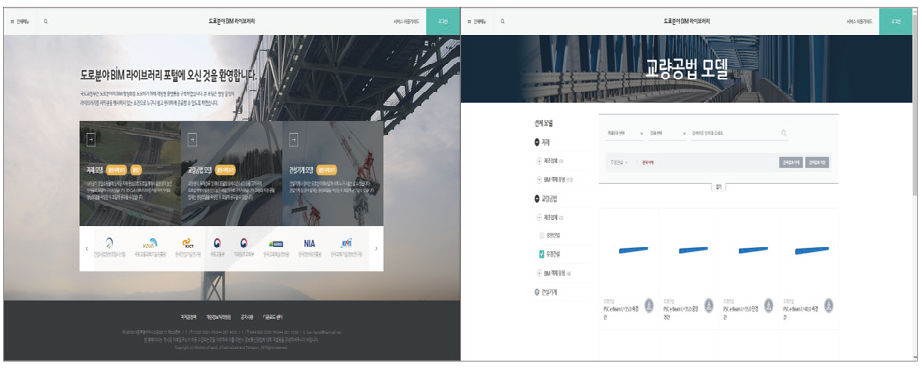
Task: Click the search magnifier on the right page header
Action: 503,21
